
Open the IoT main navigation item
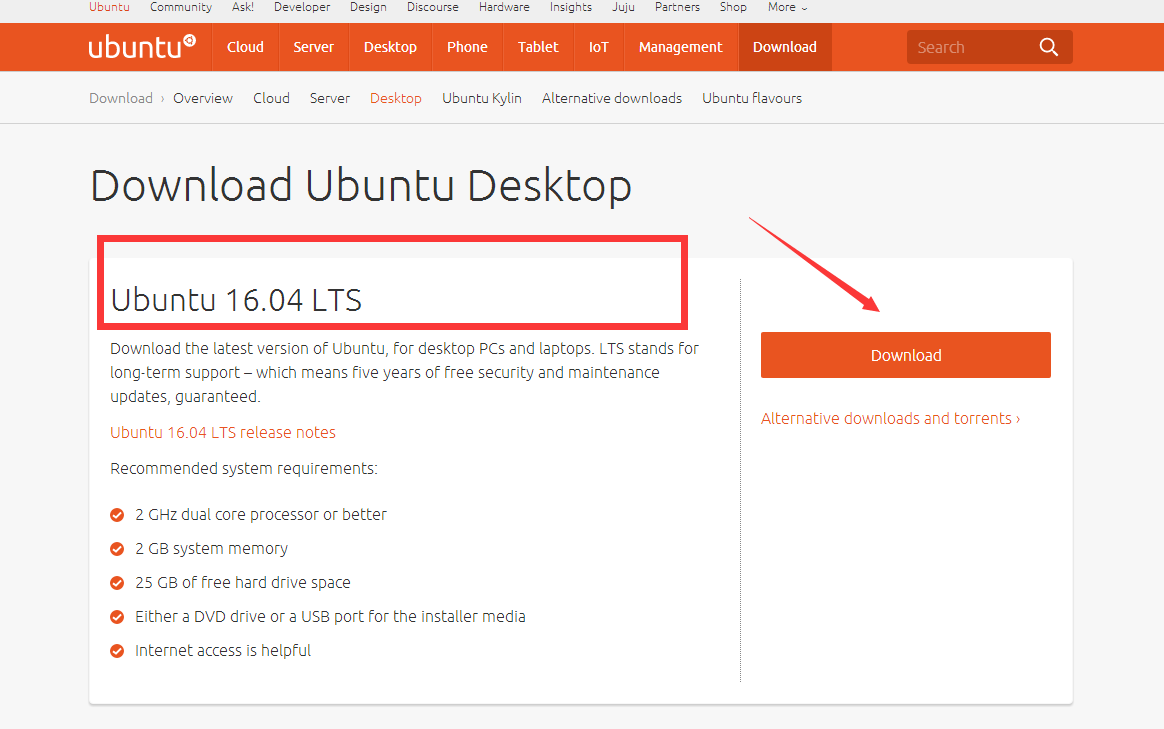[x=598, y=47]
